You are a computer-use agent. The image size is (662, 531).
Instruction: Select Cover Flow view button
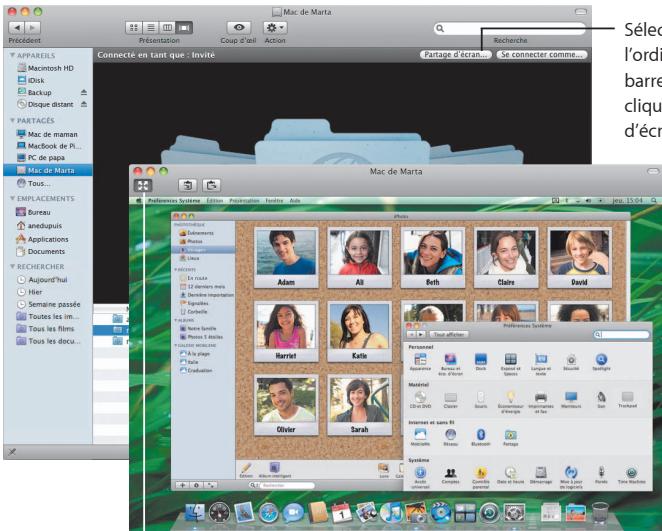point(184,28)
